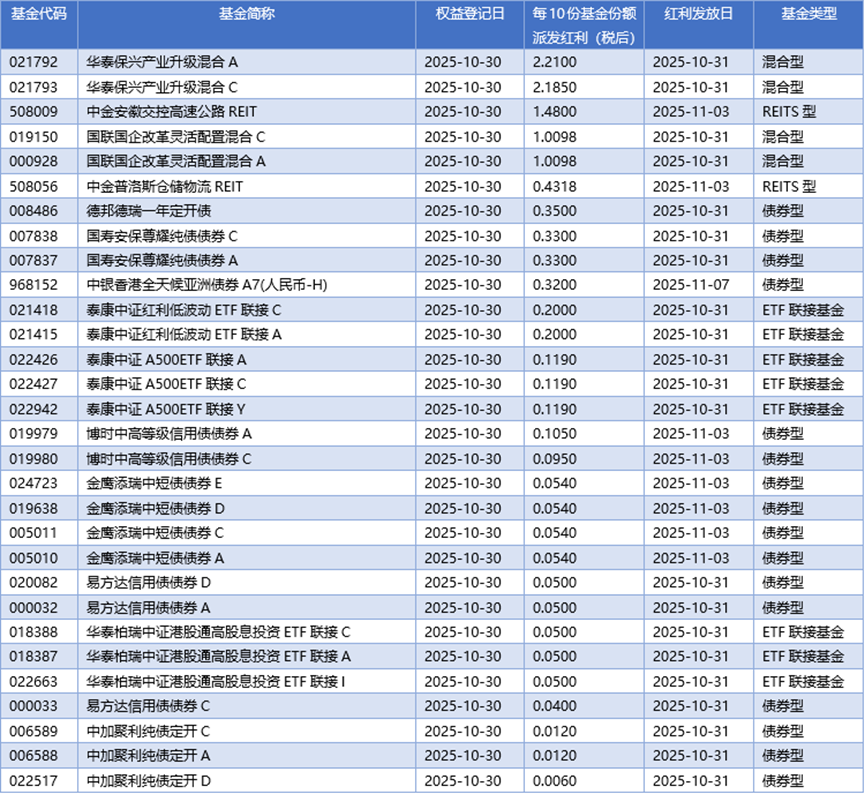The width and height of the screenshot is (865, 794).
Task: Click fund code 000032
Action: click(34, 608)
